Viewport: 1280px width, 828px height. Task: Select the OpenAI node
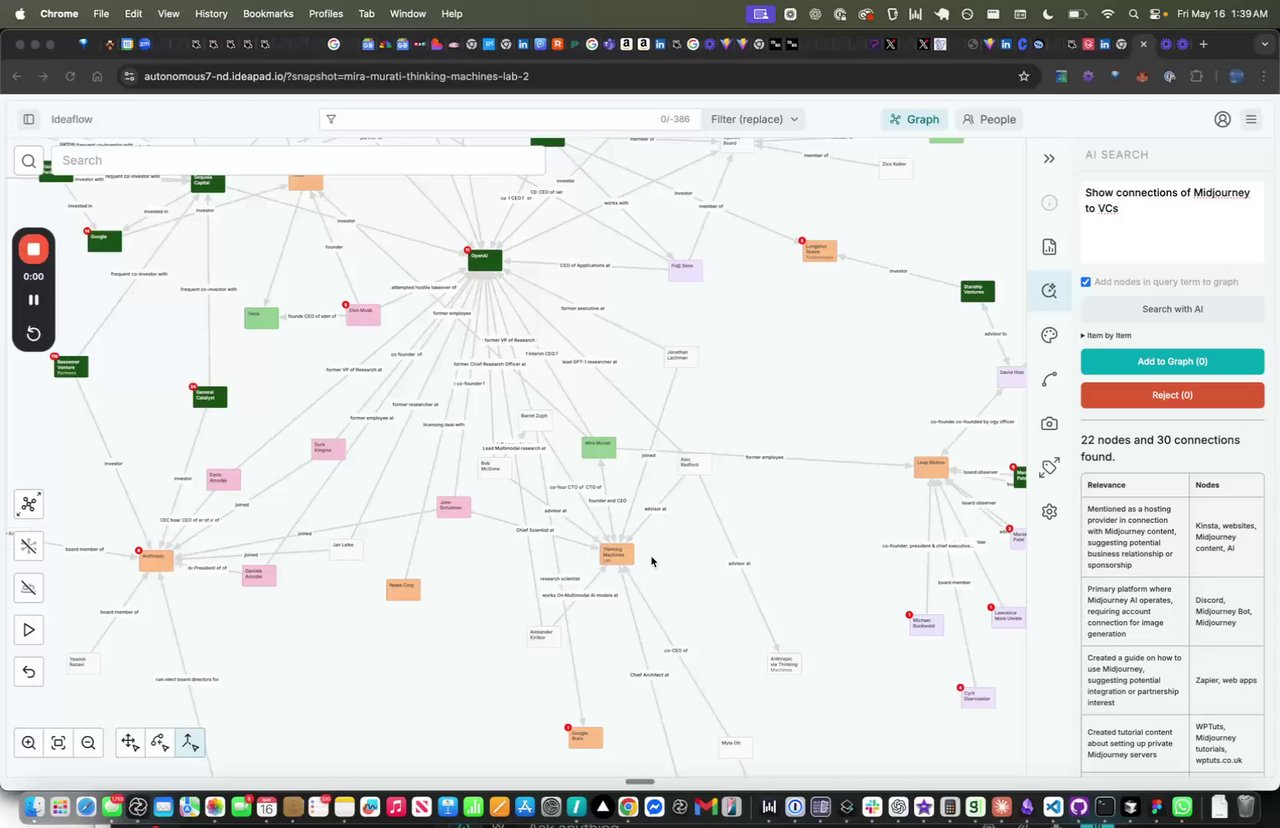(485, 259)
